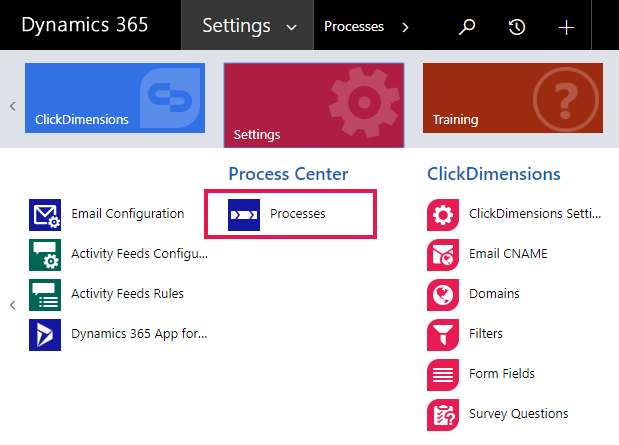This screenshot has width=619, height=445.
Task: Open recently viewed items history icon
Action: [516, 27]
